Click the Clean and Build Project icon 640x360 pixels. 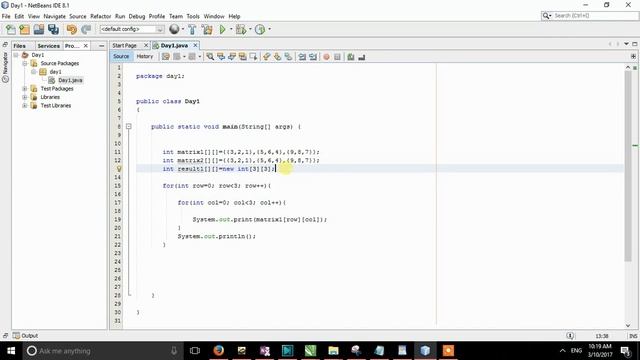point(207,29)
